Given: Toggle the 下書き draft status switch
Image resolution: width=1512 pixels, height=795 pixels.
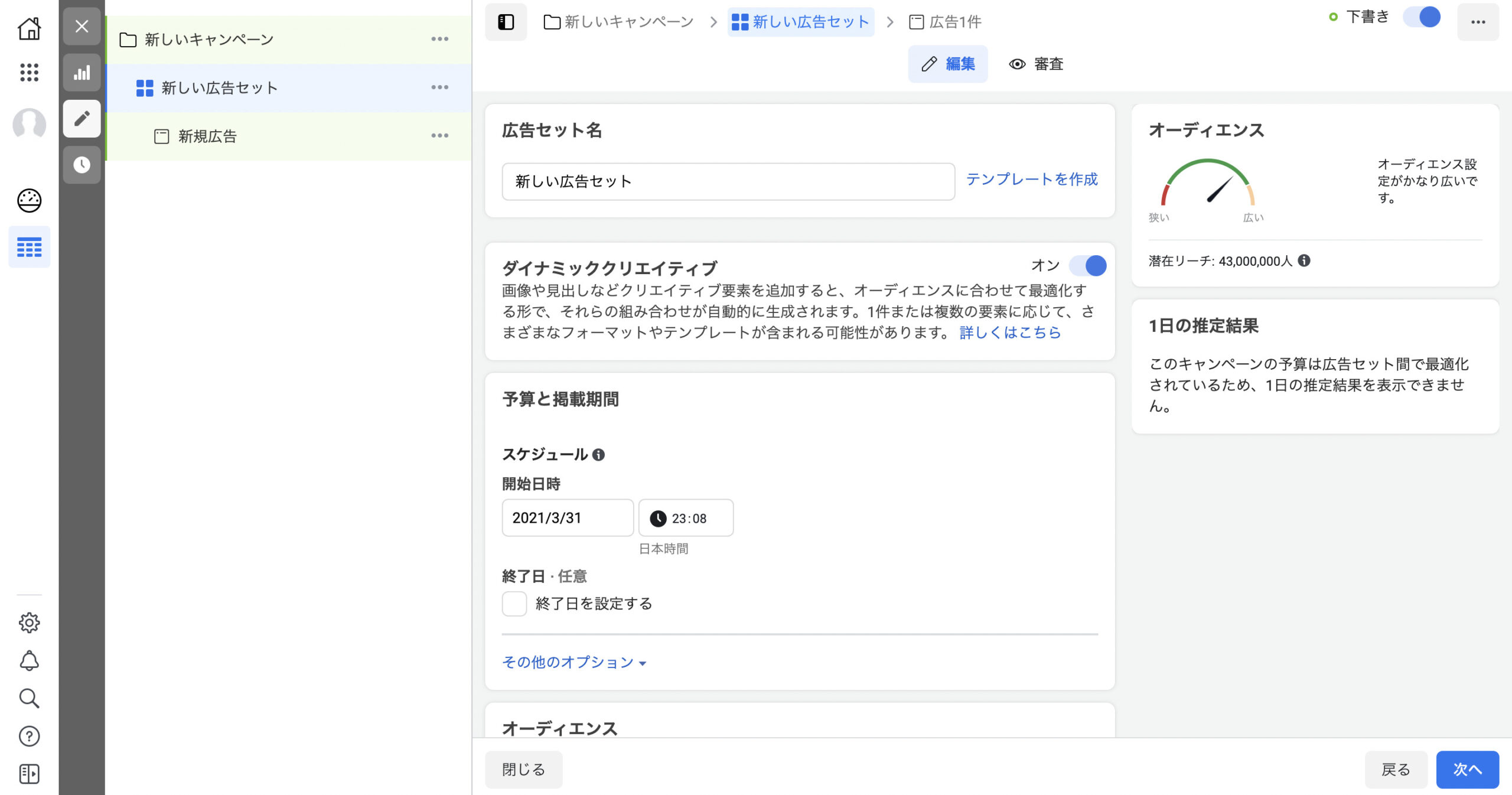Looking at the screenshot, I should click(1422, 17).
